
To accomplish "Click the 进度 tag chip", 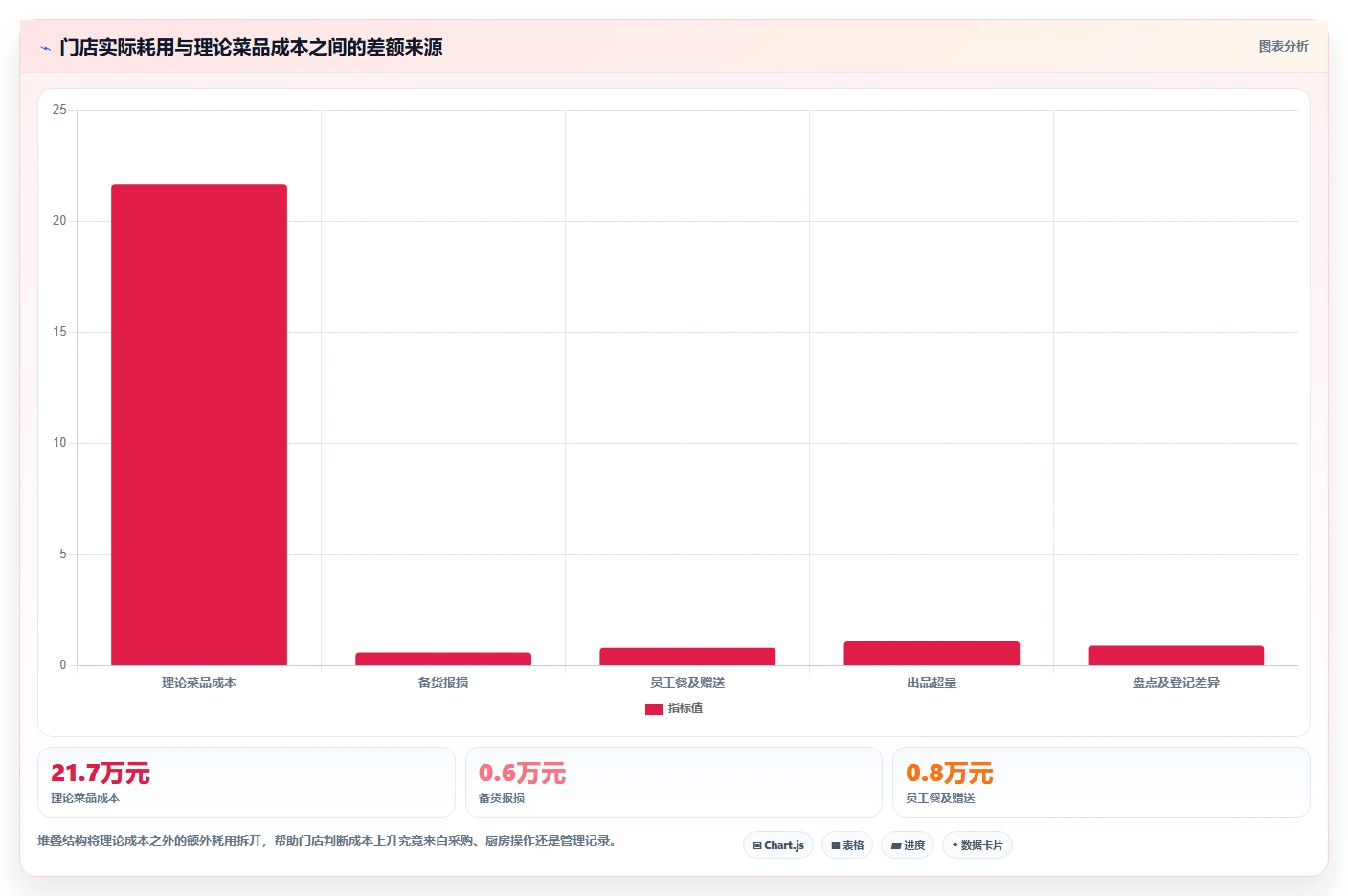I will [x=908, y=845].
